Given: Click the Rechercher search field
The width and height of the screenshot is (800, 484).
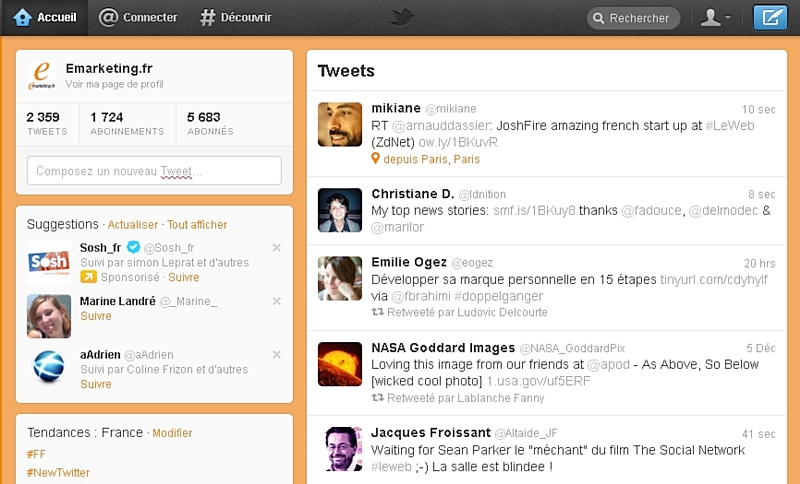Looking at the screenshot, I should [633, 18].
